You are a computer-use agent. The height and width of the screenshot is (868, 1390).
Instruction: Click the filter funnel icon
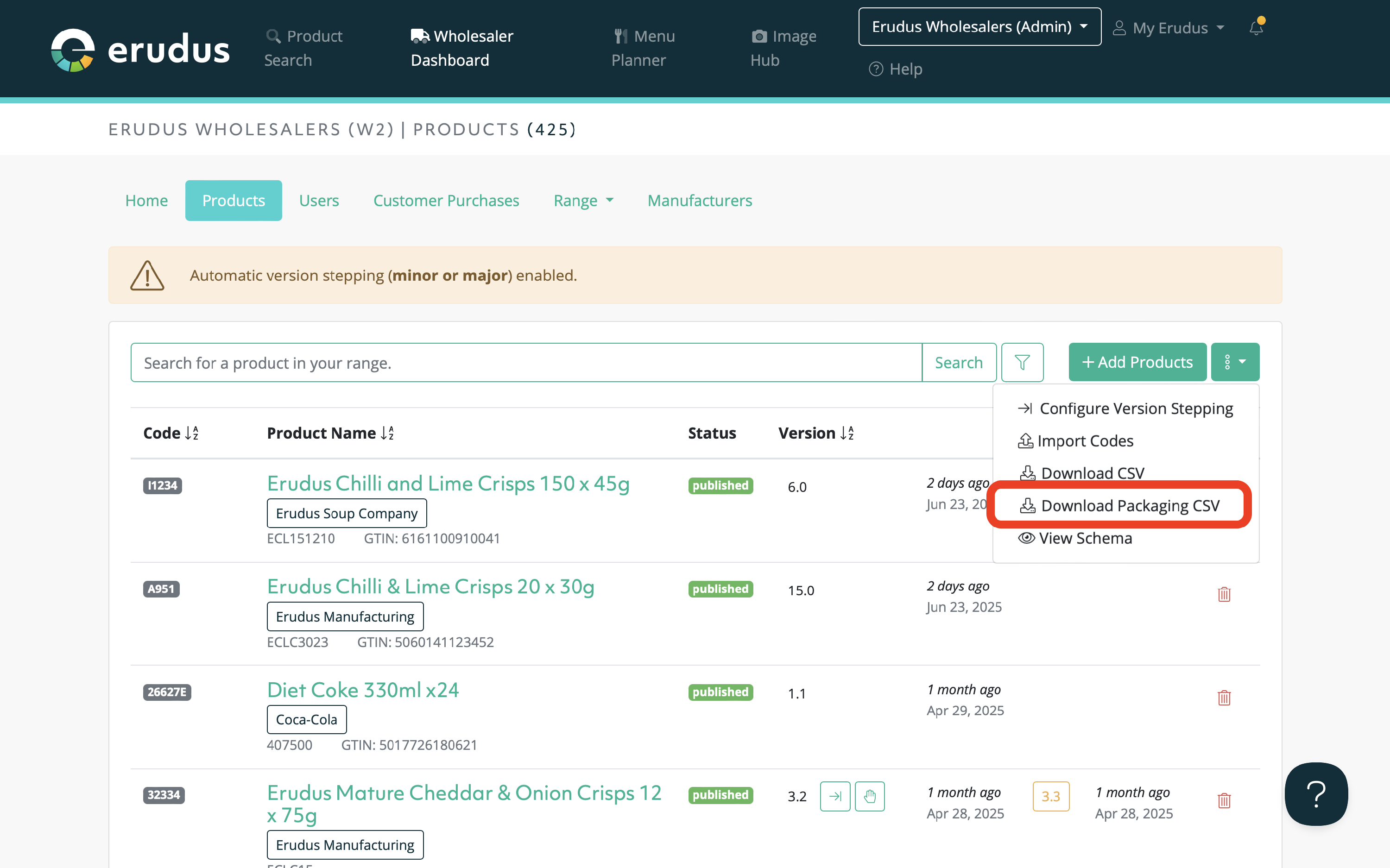coord(1021,362)
